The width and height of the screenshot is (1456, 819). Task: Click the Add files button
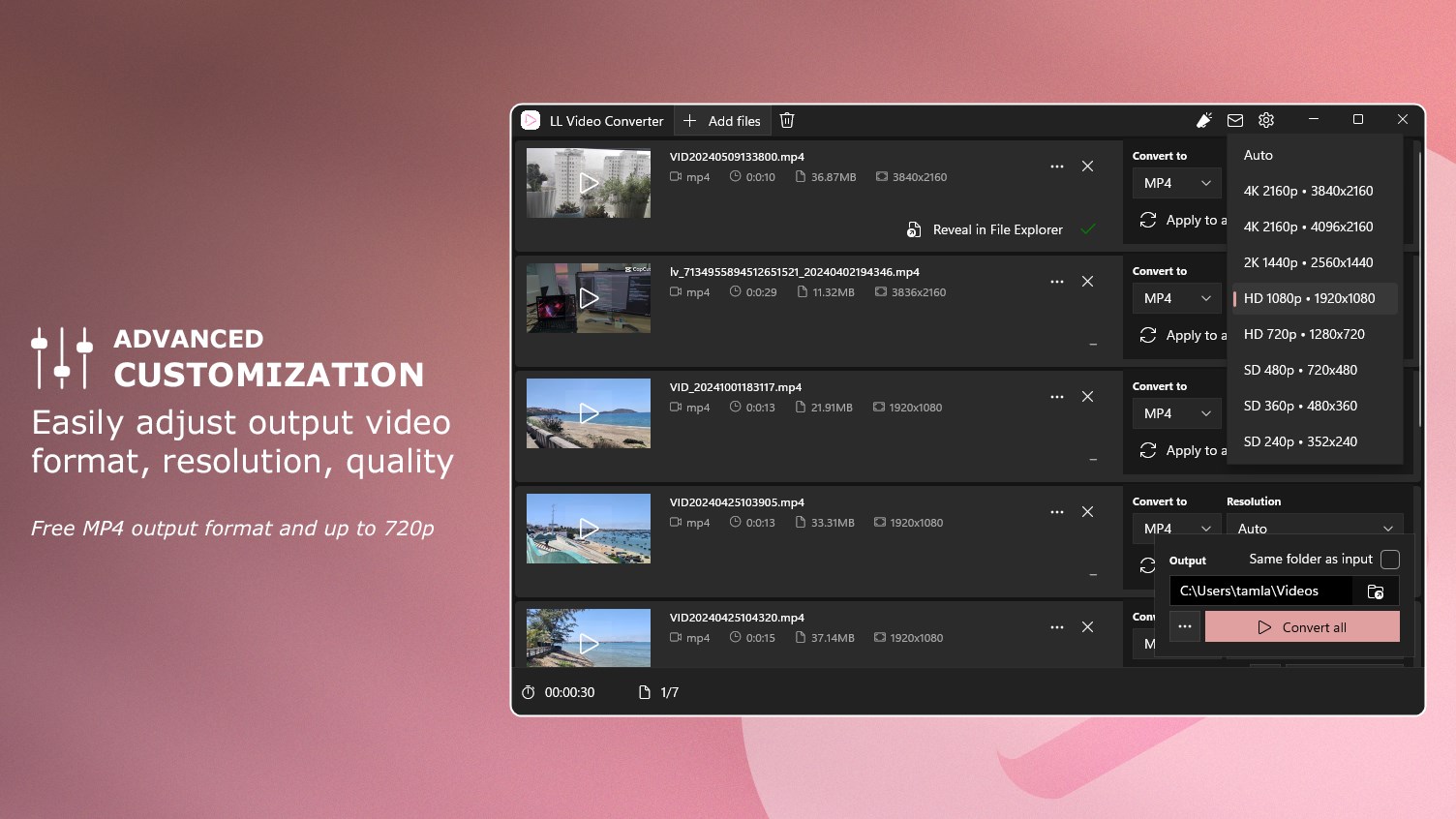pos(722,121)
